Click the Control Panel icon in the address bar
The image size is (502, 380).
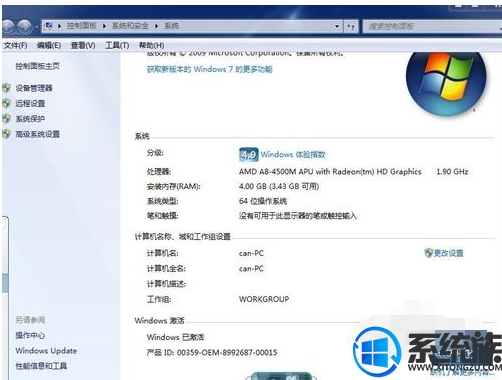click(x=49, y=25)
